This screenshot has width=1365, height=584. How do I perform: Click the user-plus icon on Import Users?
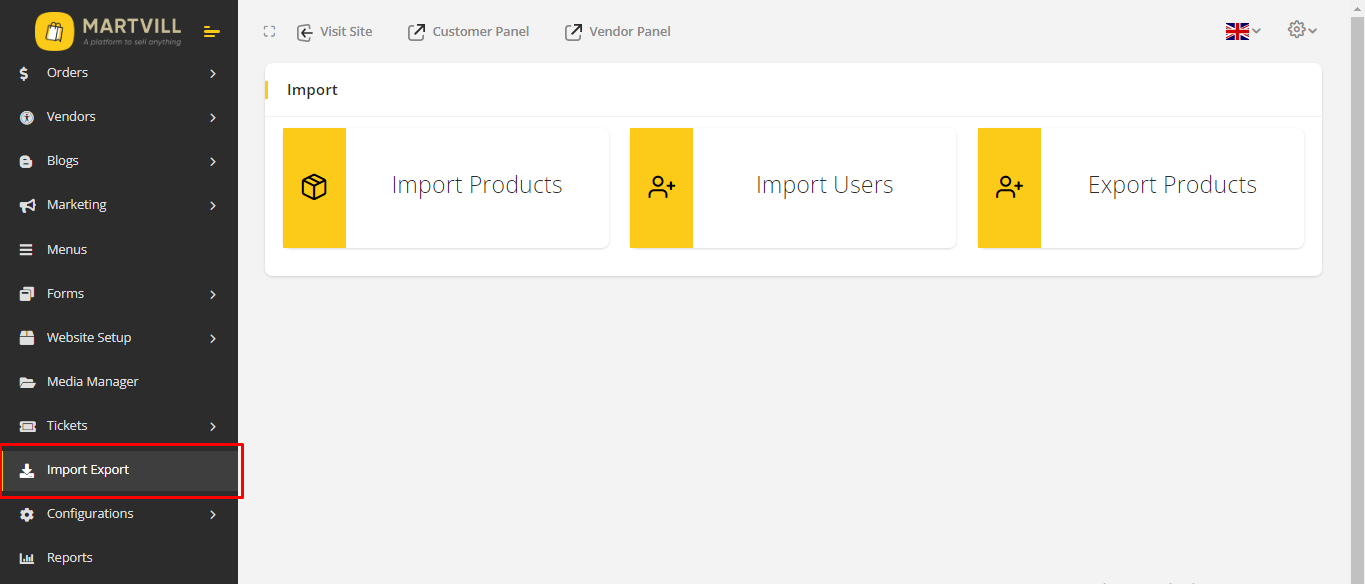(661, 187)
